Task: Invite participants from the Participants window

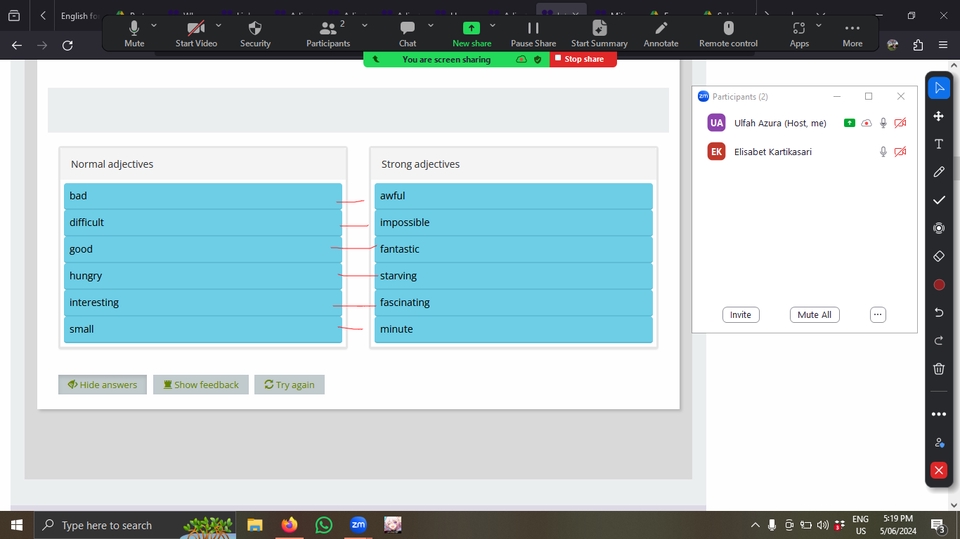Action: (740, 315)
